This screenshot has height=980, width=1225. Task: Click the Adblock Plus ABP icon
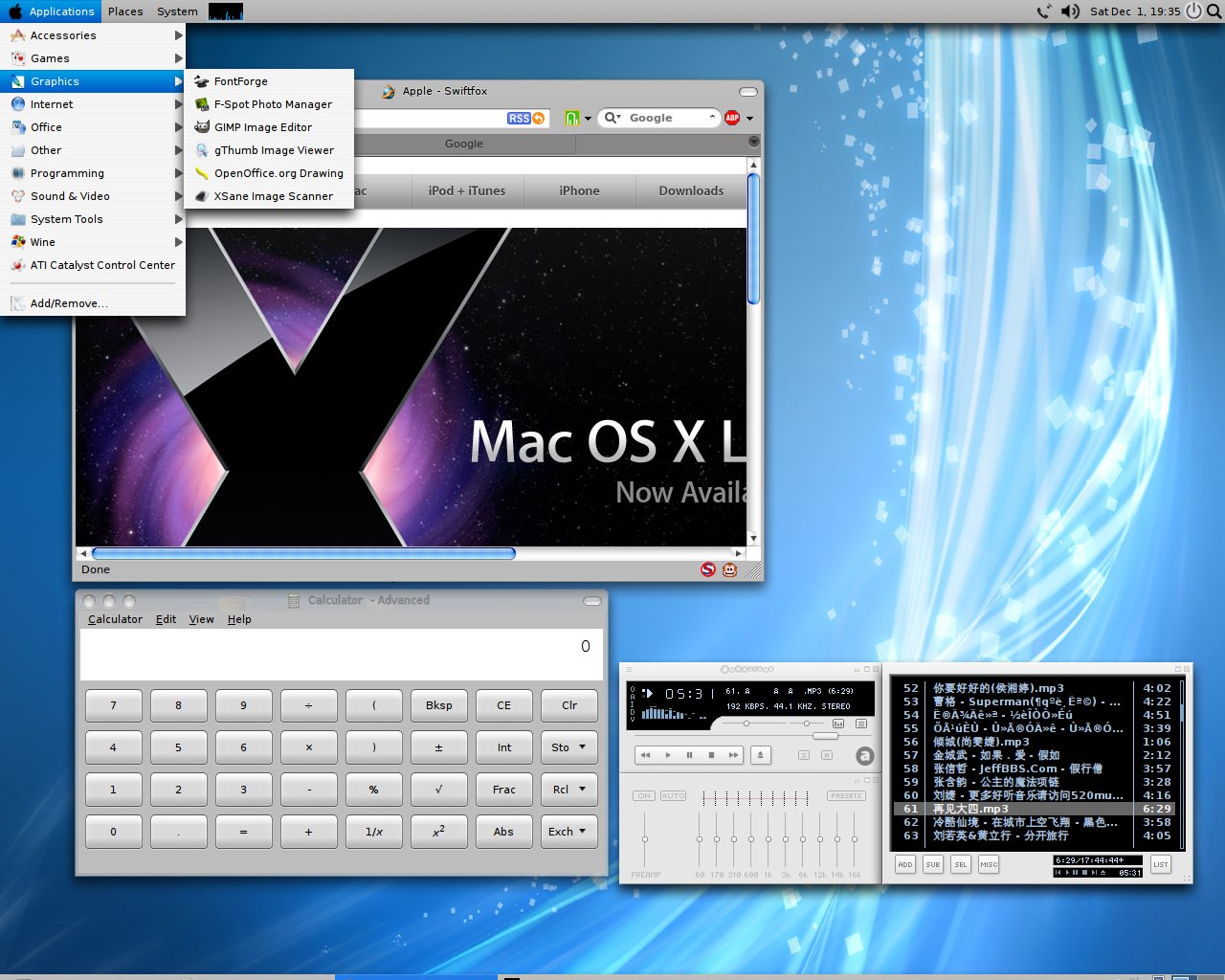pos(732,118)
